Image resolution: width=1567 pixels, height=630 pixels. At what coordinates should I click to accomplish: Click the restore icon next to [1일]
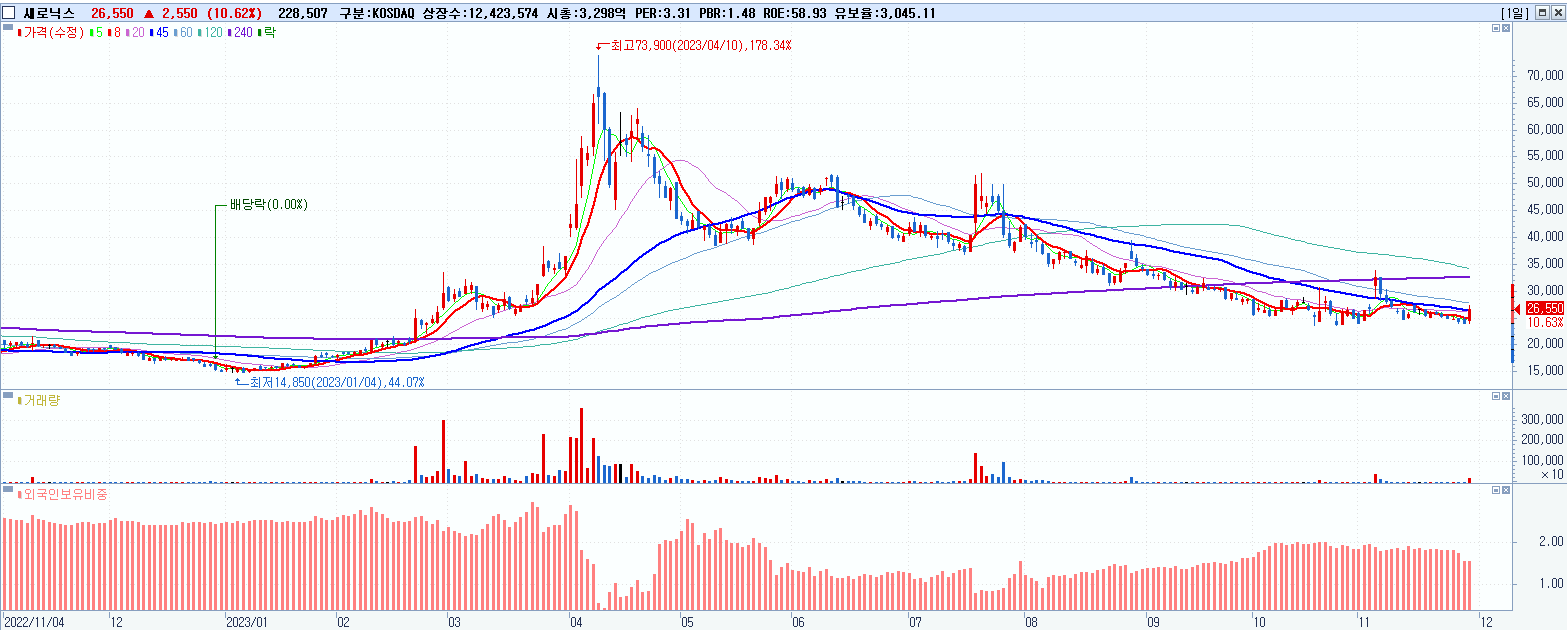pyautogui.click(x=1542, y=13)
